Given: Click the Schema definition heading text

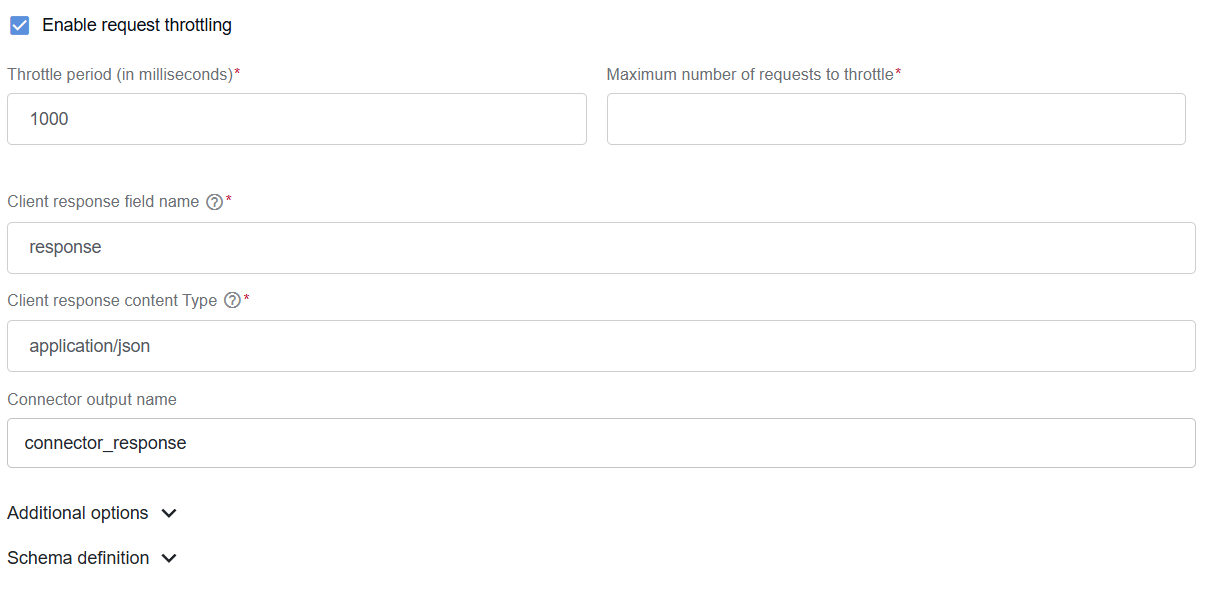Looking at the screenshot, I should tap(78, 558).
